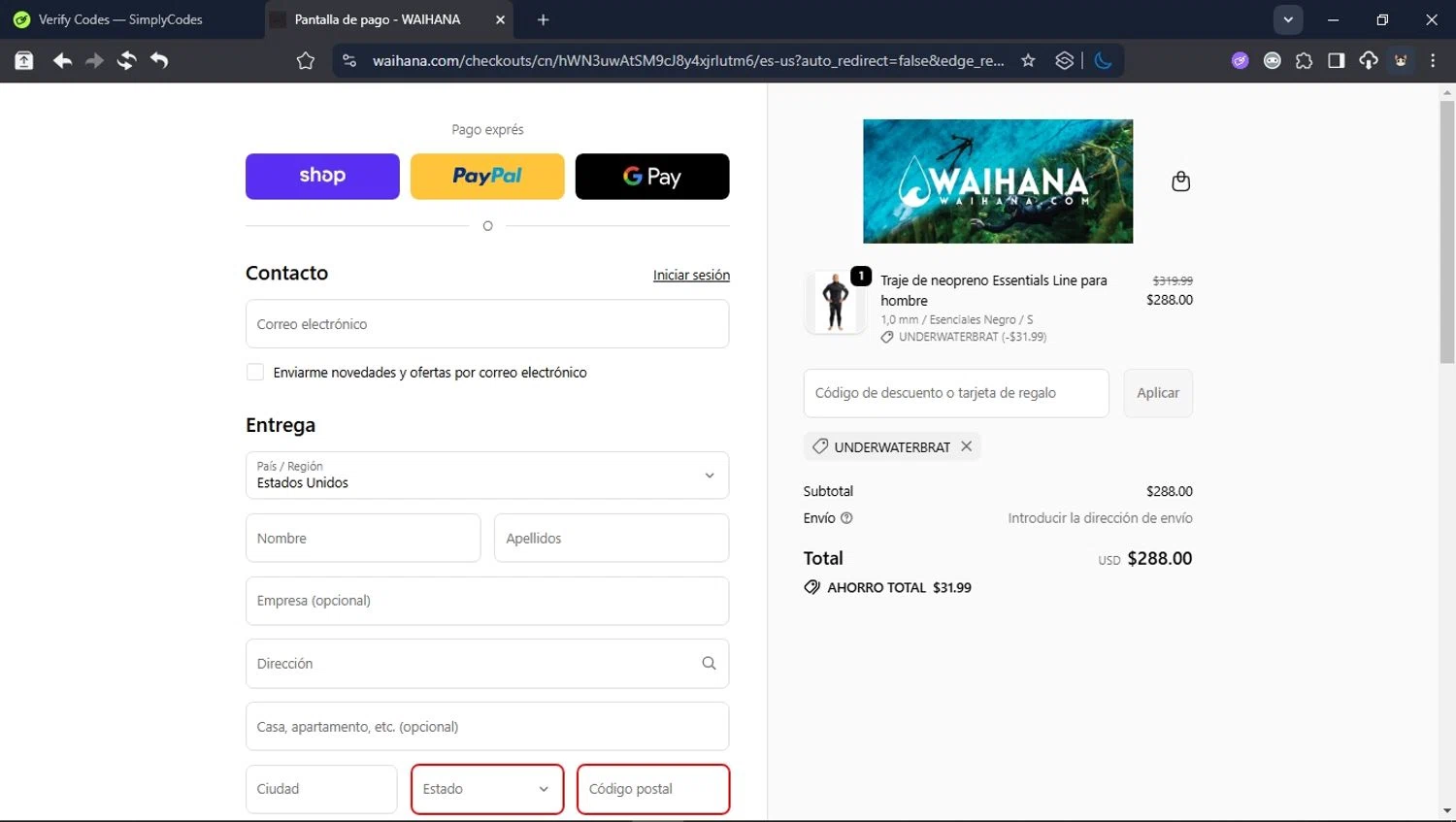Image resolution: width=1456 pixels, height=822 pixels.
Task: Open the extensions puzzle piece menu
Action: (x=1304, y=61)
